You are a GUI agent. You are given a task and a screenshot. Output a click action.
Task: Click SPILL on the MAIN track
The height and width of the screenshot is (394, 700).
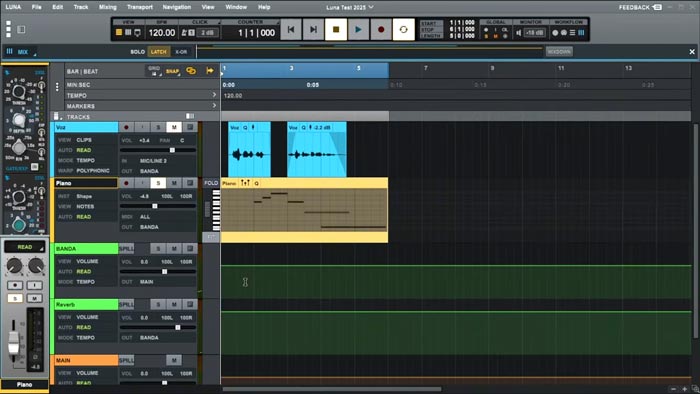point(126,360)
